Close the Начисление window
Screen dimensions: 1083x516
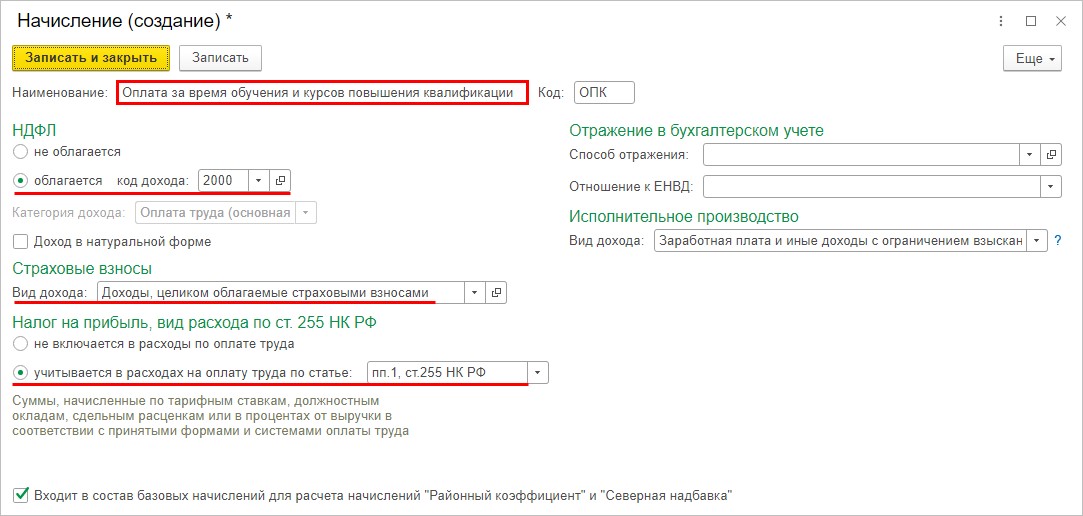click(x=1061, y=21)
